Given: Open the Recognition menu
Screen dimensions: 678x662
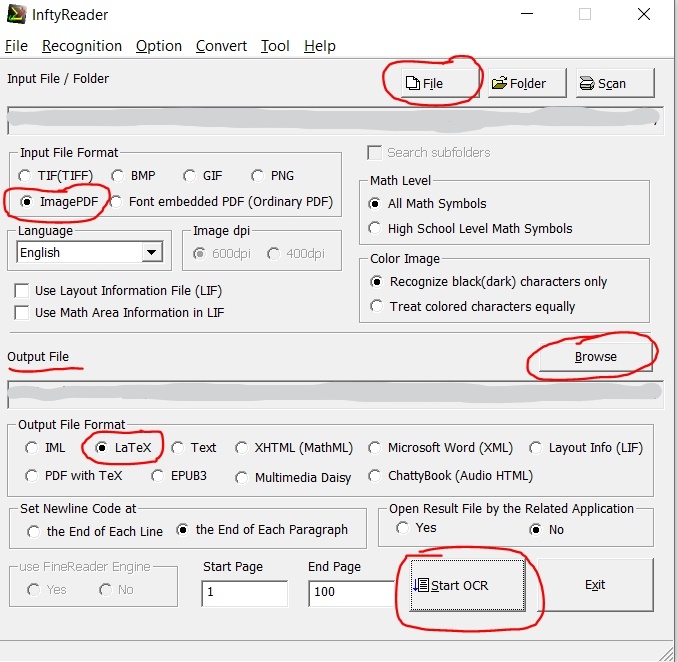Looking at the screenshot, I should point(82,46).
